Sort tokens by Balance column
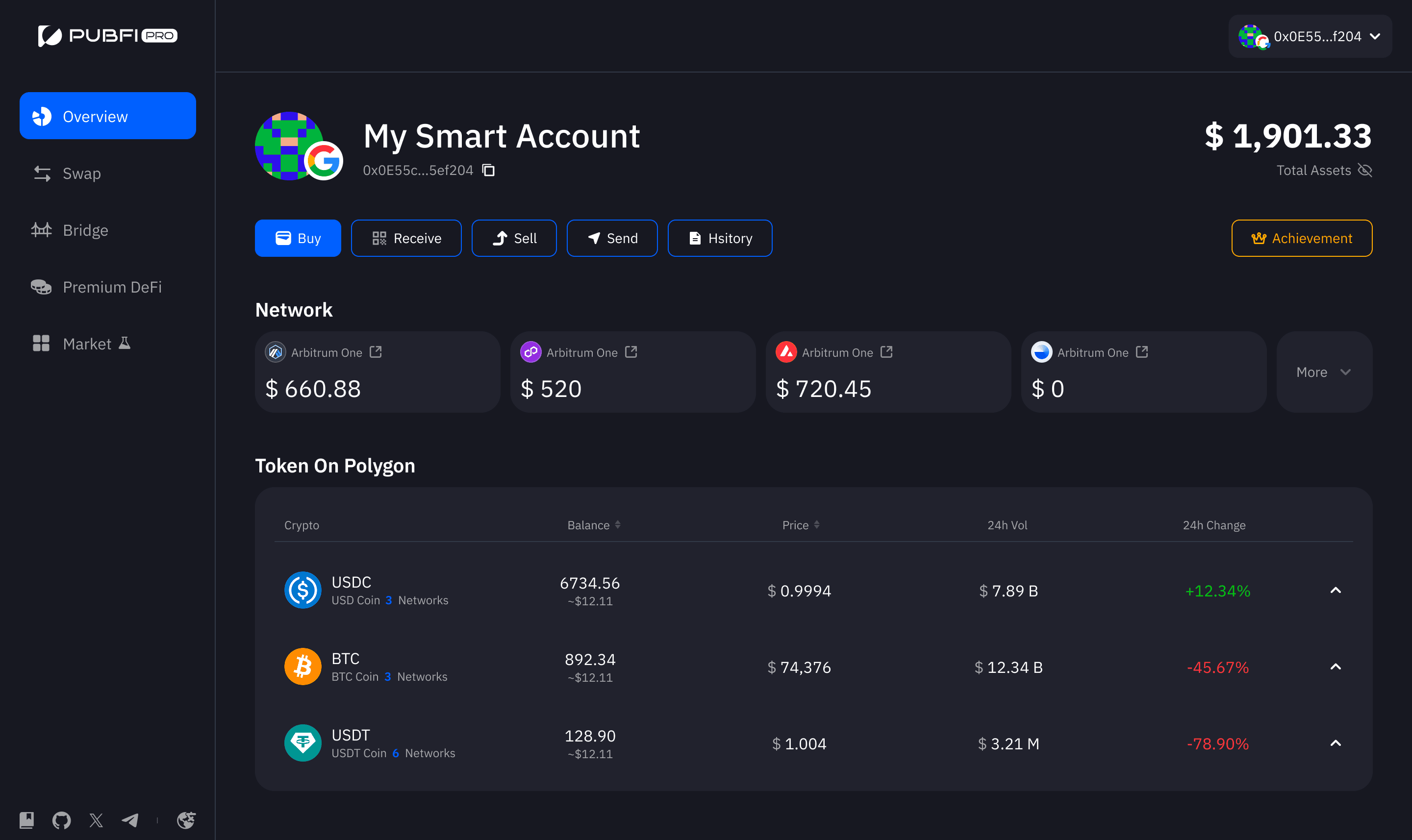 [618, 525]
